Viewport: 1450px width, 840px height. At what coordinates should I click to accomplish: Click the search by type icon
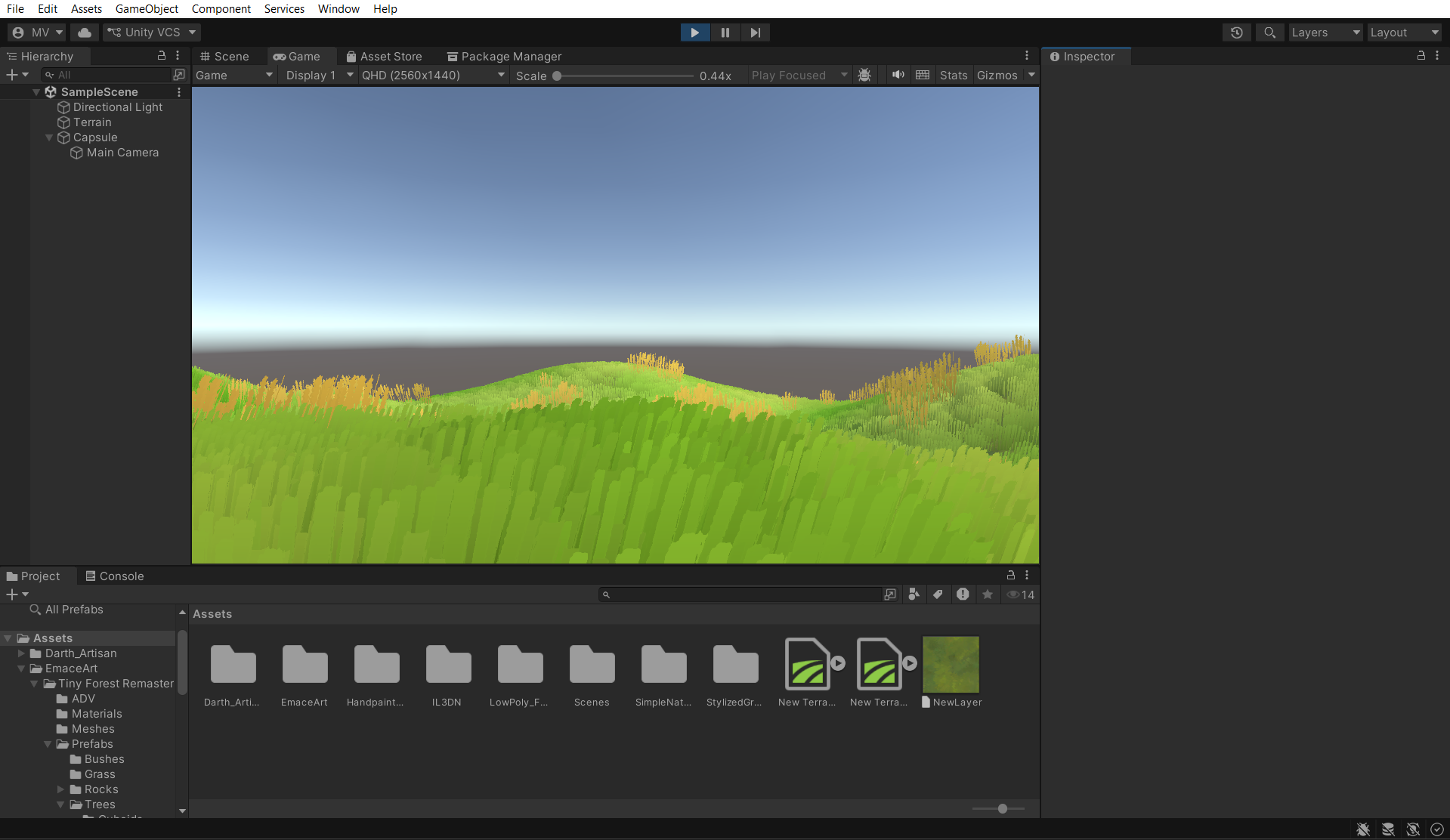tap(914, 594)
